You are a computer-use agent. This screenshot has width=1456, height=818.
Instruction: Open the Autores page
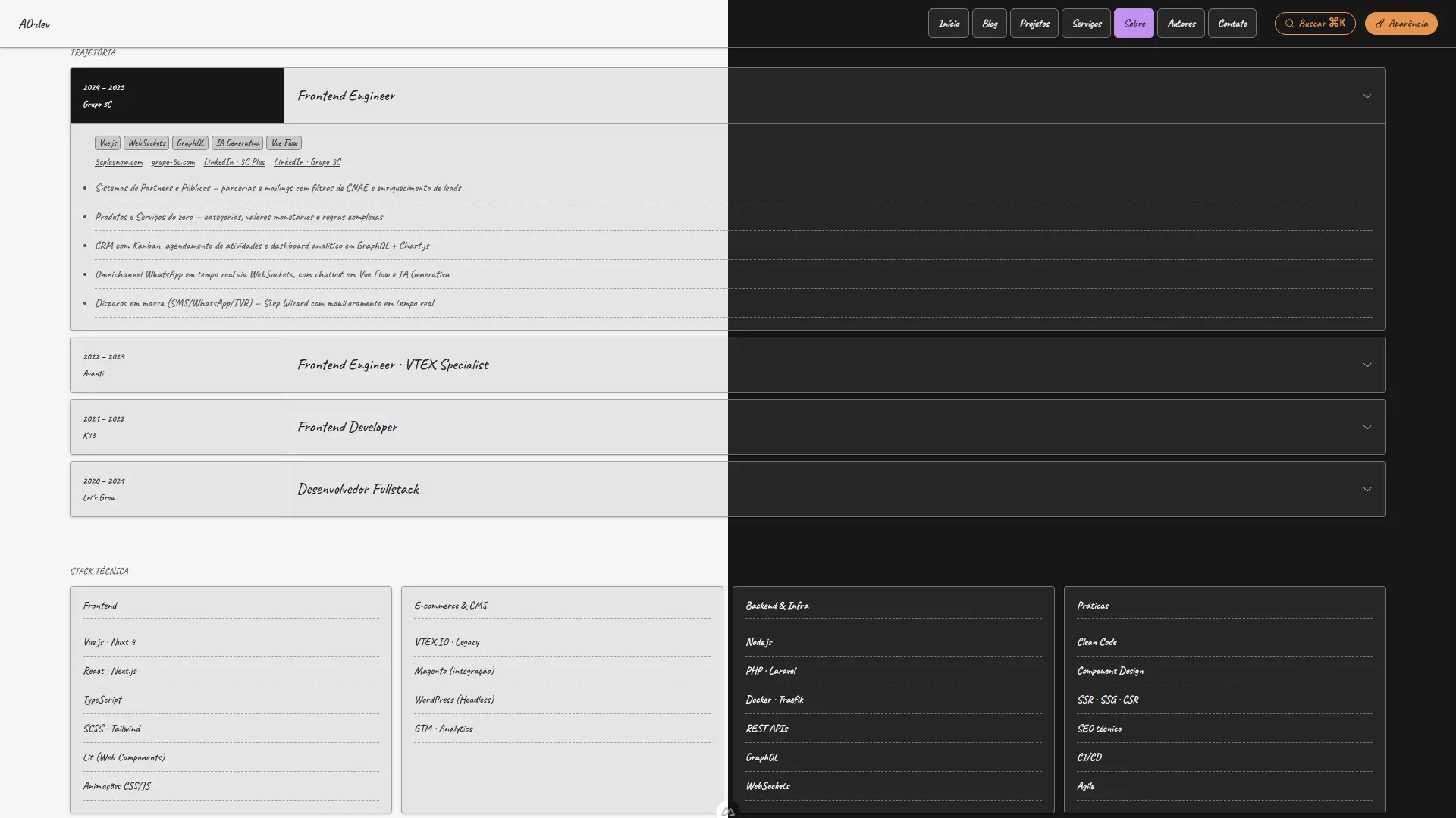pyautogui.click(x=1181, y=24)
